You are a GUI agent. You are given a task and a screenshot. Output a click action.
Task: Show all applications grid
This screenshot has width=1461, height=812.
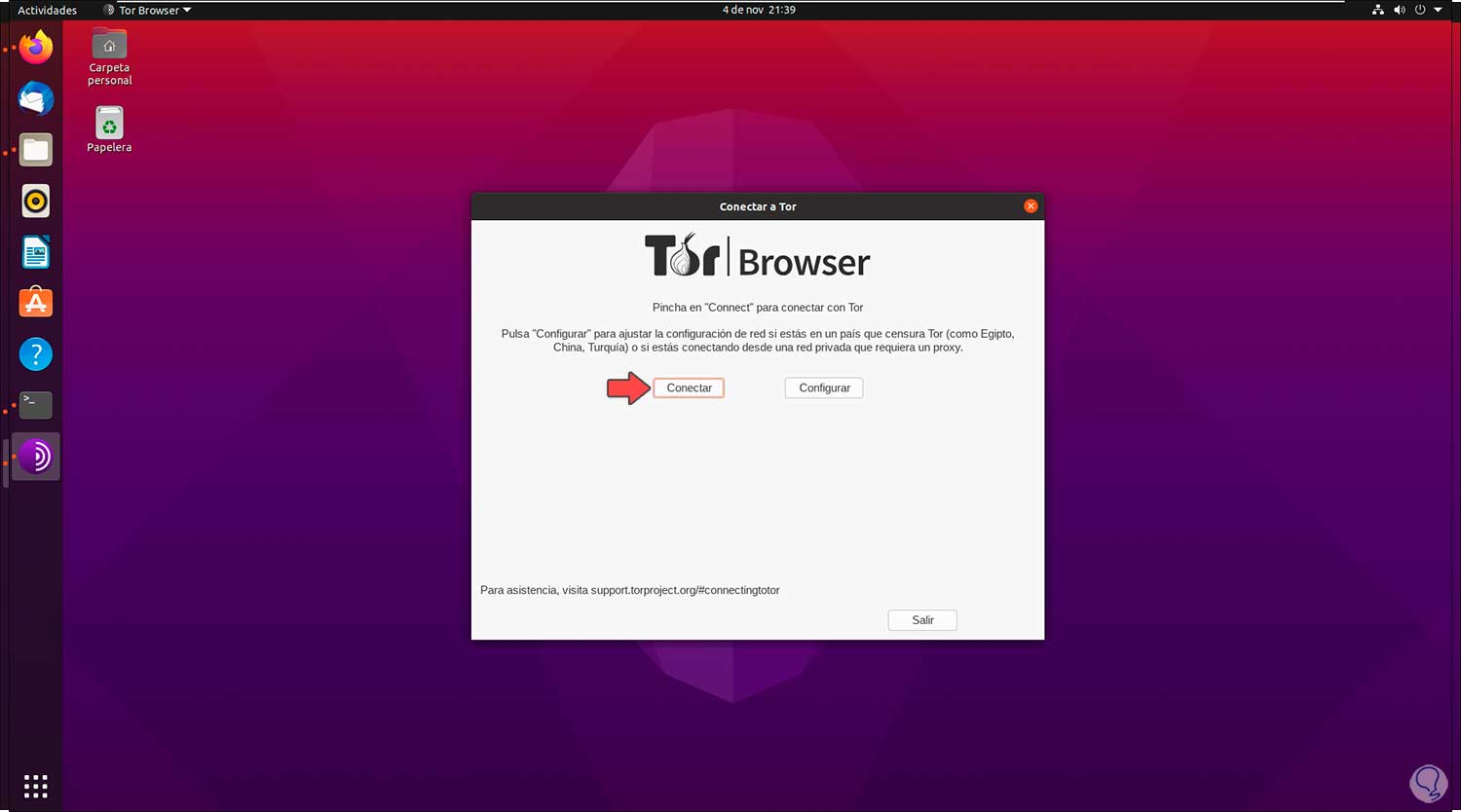coord(36,786)
